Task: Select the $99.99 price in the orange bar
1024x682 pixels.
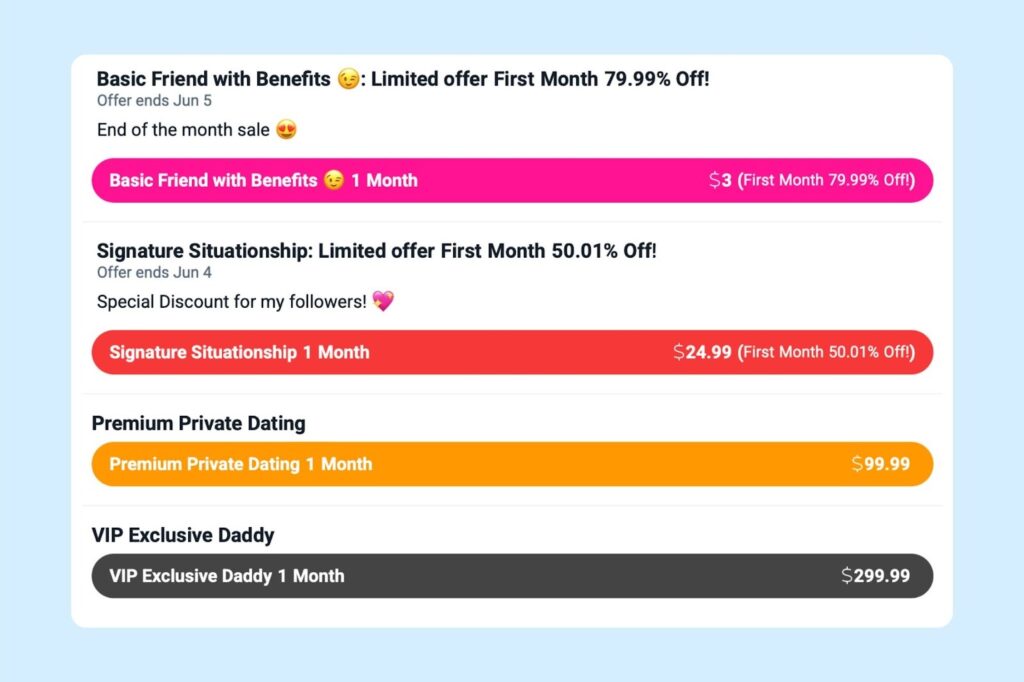Action: (879, 464)
